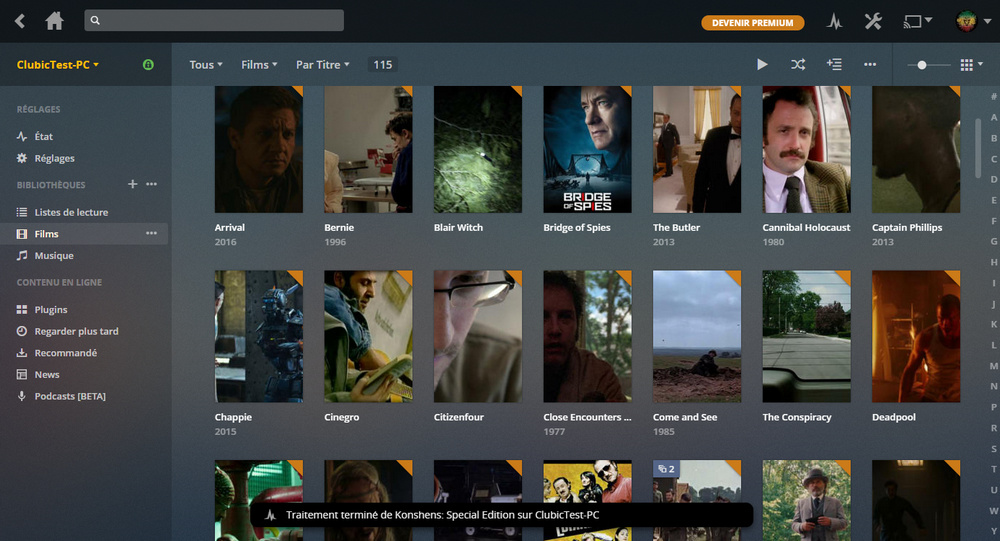Open the activity pulse icon in top bar

pos(834,22)
